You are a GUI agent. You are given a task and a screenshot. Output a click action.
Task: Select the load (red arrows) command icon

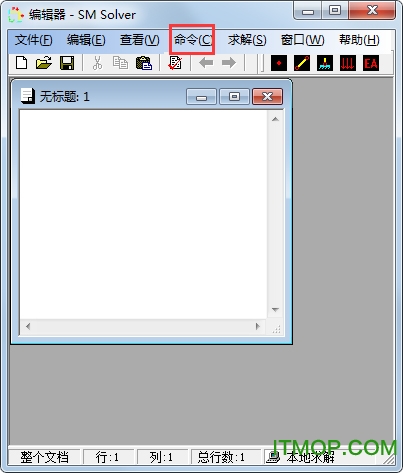(x=348, y=63)
